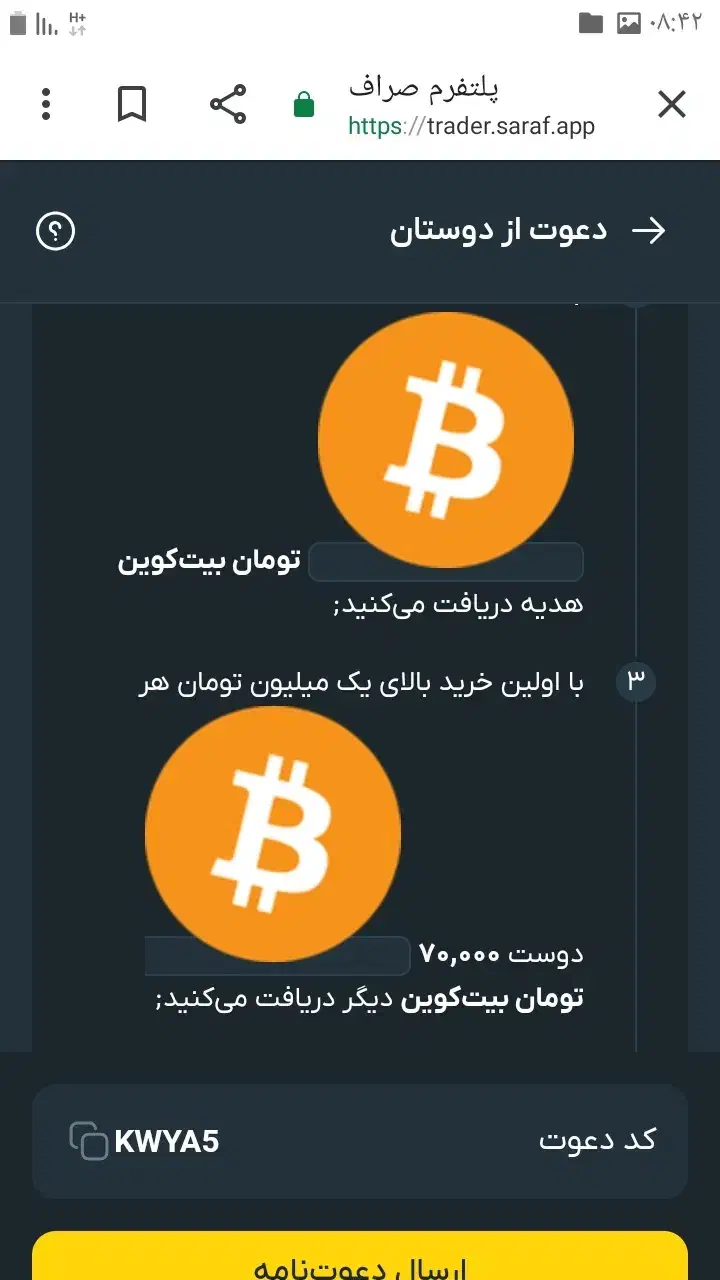
Task: Tap the lower Bitcoin logo image
Action: [x=273, y=834]
